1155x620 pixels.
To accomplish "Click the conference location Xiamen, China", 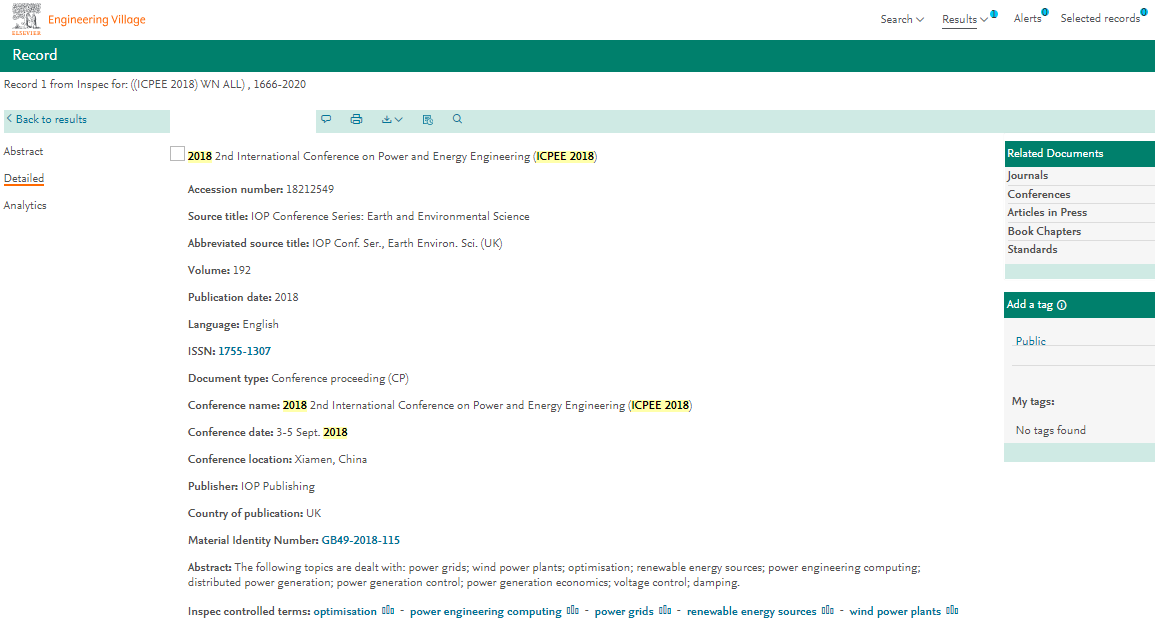I will click(331, 459).
